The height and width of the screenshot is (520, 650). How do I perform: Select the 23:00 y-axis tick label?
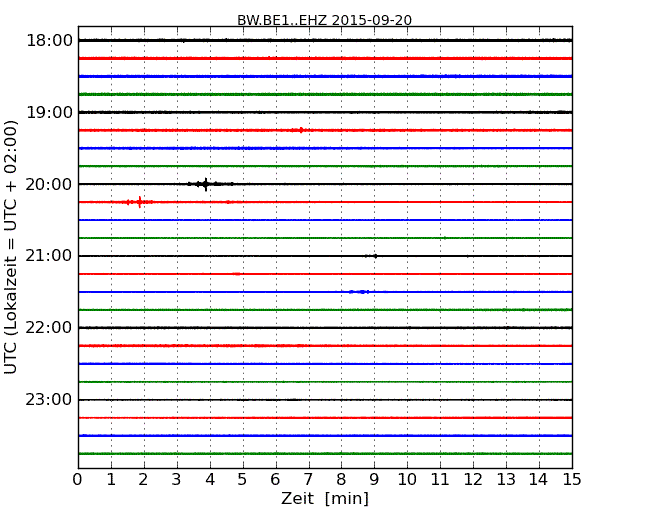coord(49,399)
